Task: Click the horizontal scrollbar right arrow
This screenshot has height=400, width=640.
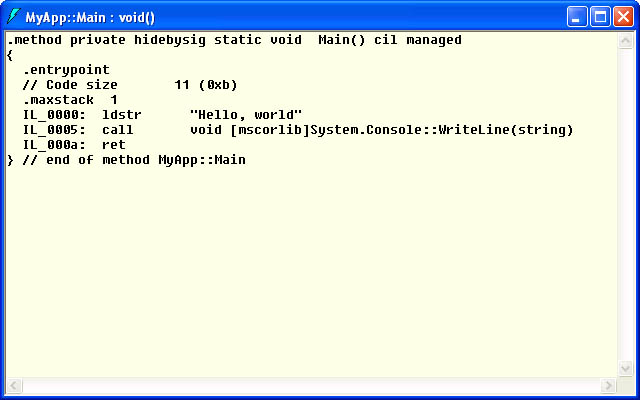Action: click(608, 385)
